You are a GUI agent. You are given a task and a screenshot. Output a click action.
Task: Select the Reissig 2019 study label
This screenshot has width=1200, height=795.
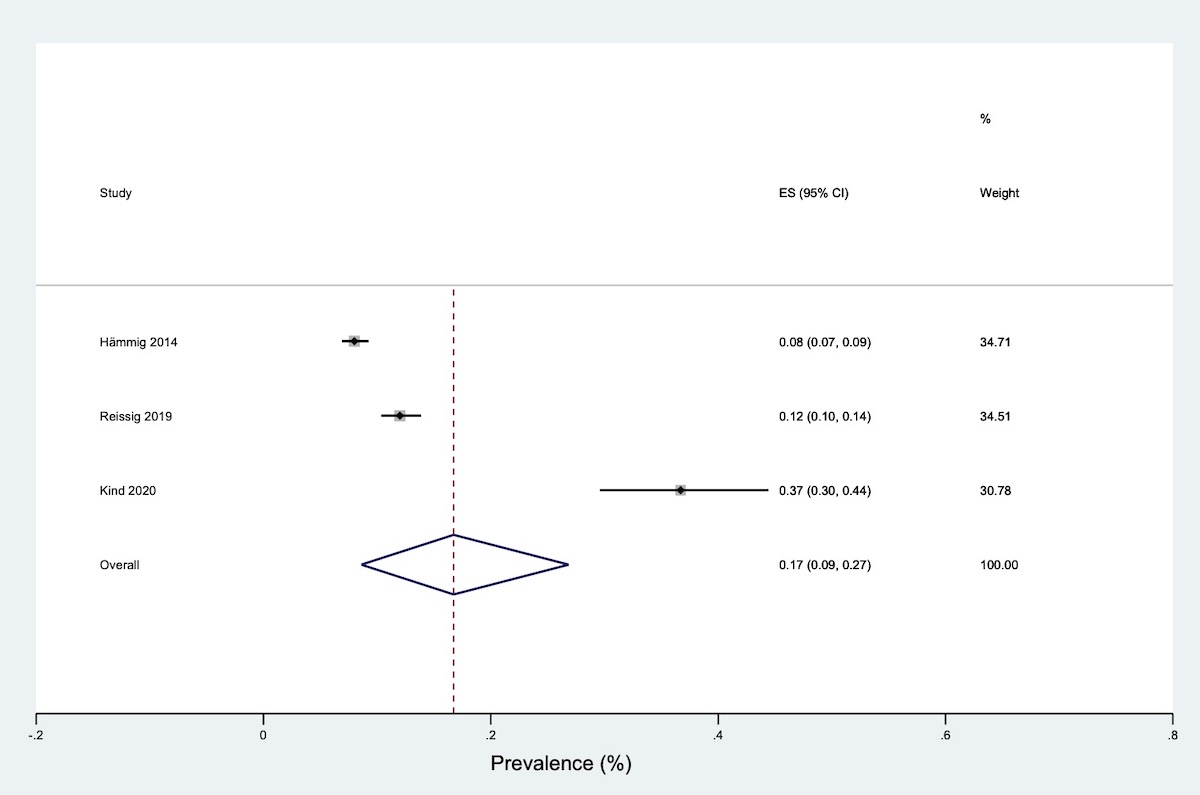(x=136, y=416)
